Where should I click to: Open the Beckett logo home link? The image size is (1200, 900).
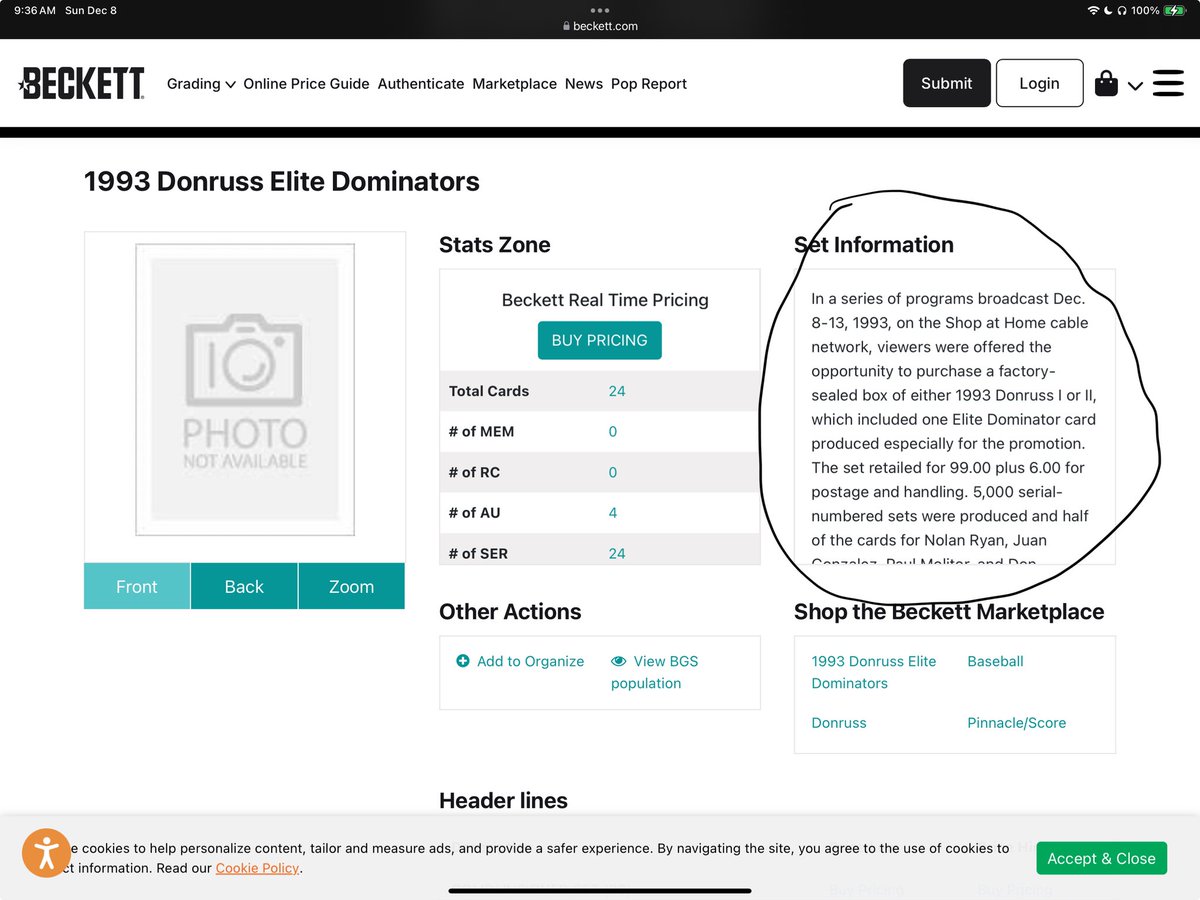pyautogui.click(x=82, y=84)
